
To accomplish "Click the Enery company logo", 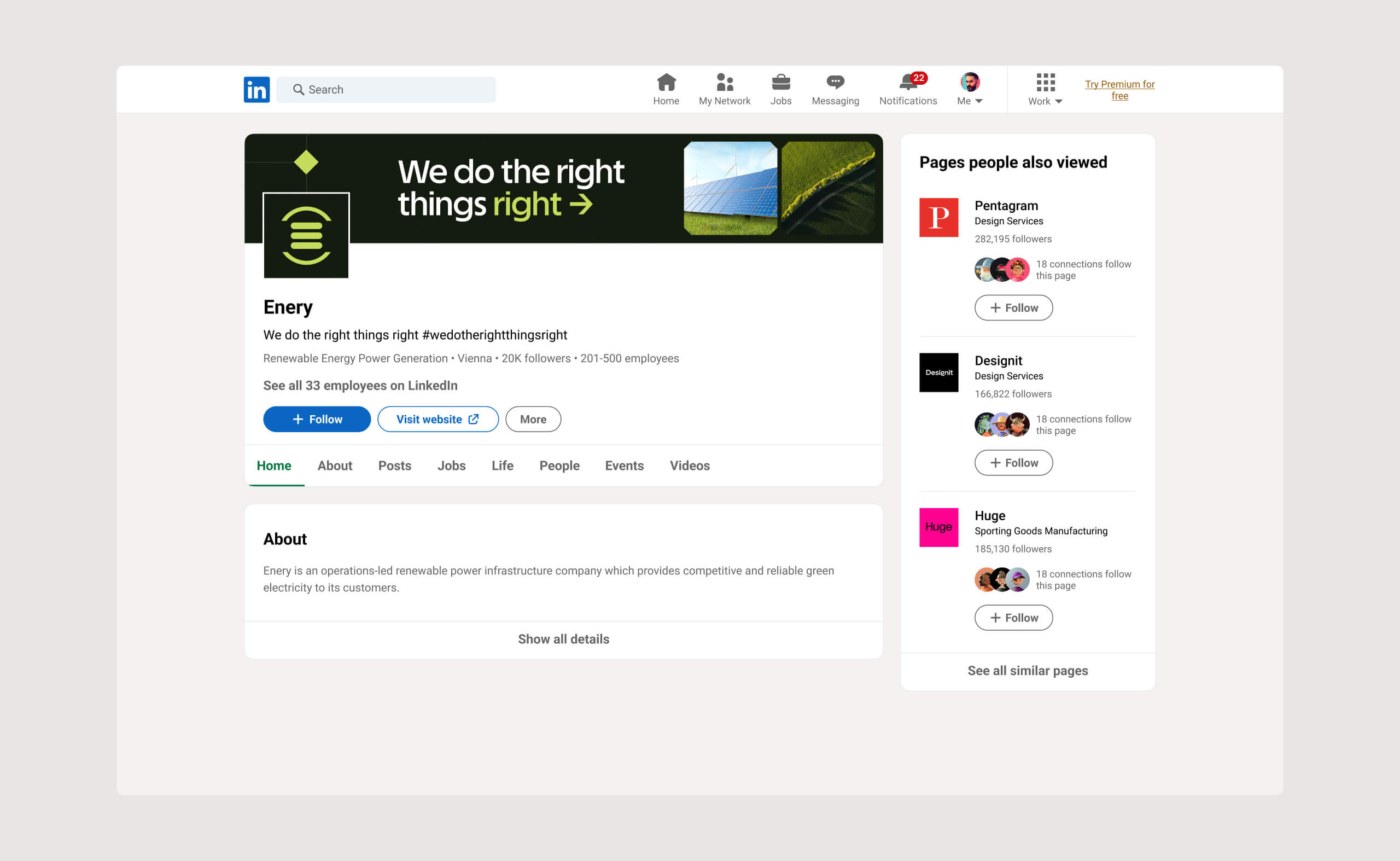I will pos(306,235).
